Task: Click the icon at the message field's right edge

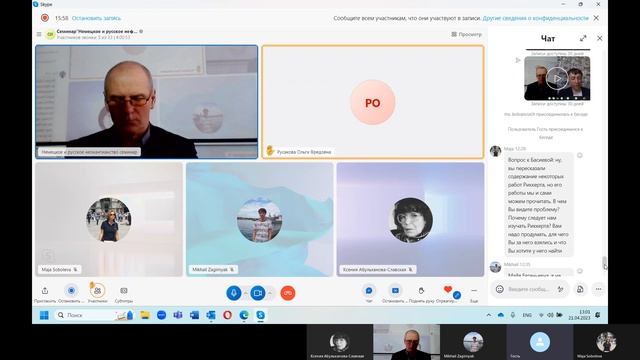Action: coord(560,289)
